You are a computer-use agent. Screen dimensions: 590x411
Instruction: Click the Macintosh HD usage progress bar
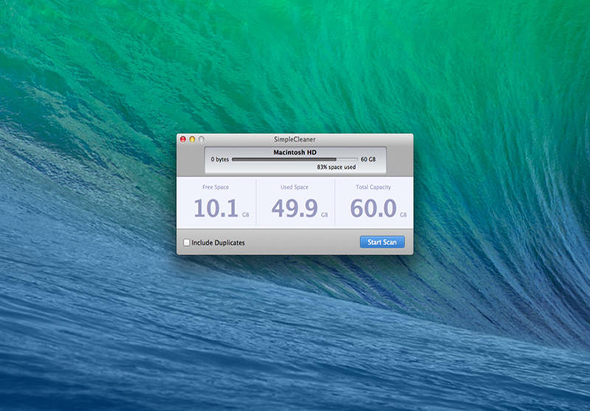coord(295,160)
